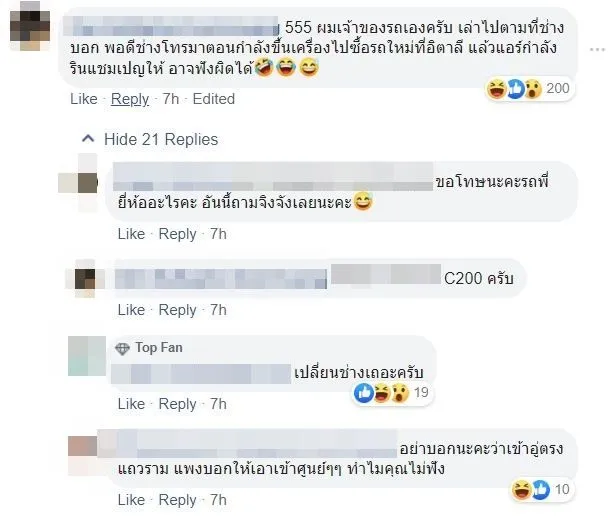This screenshot has width=608, height=524.
Task: Like the main comment about the car owner
Action: pyautogui.click(x=84, y=99)
